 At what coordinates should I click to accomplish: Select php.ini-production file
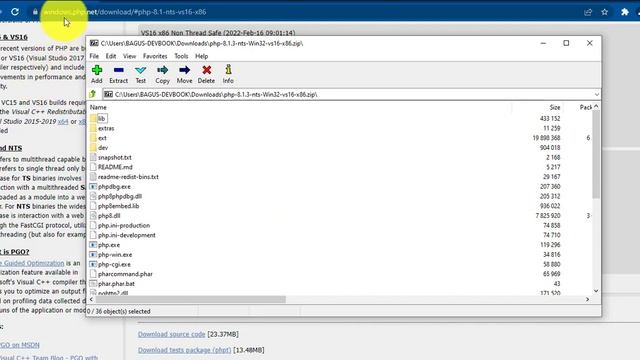point(124,226)
